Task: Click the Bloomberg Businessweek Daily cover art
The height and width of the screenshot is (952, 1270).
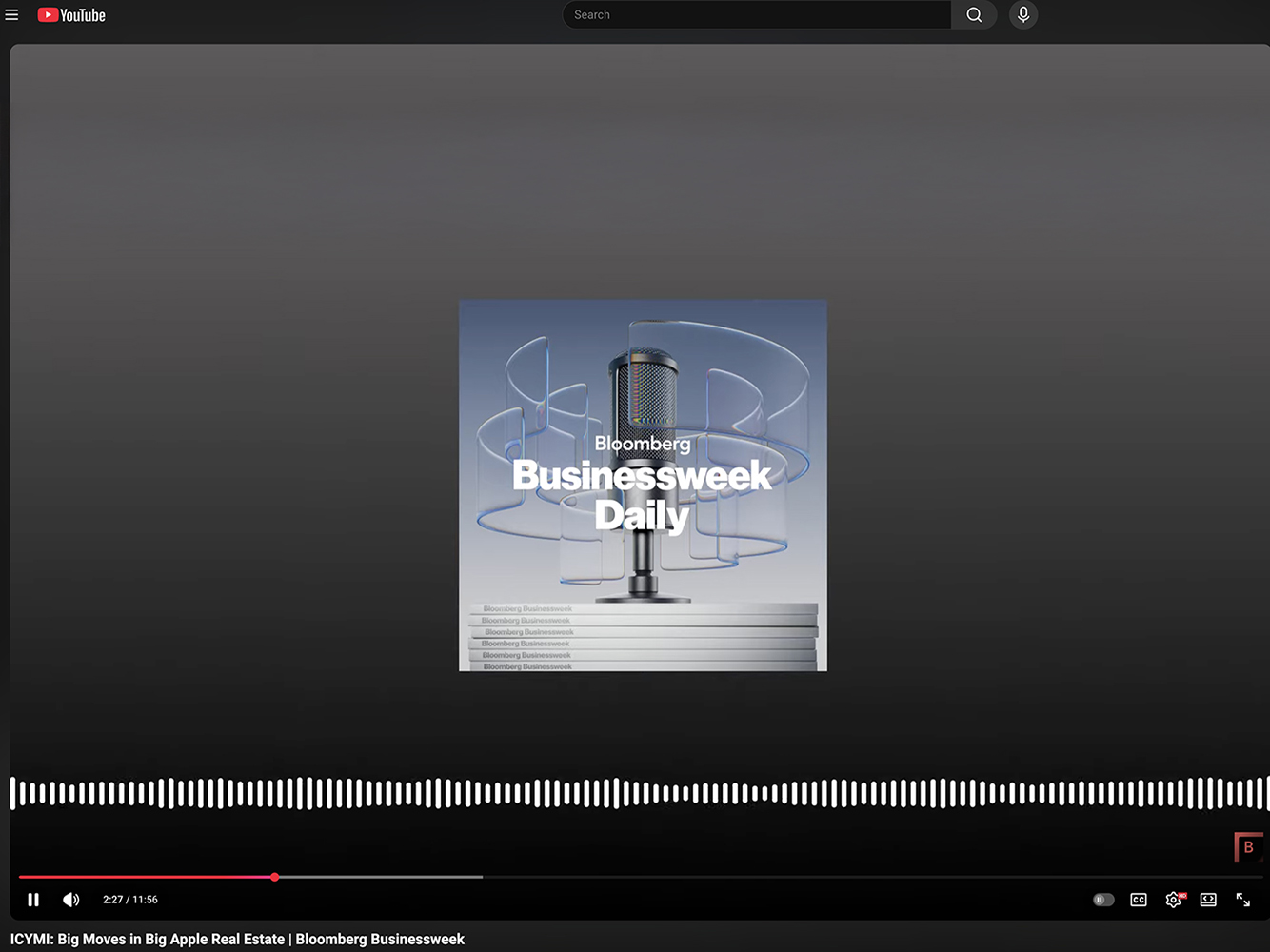Action: coord(643,486)
